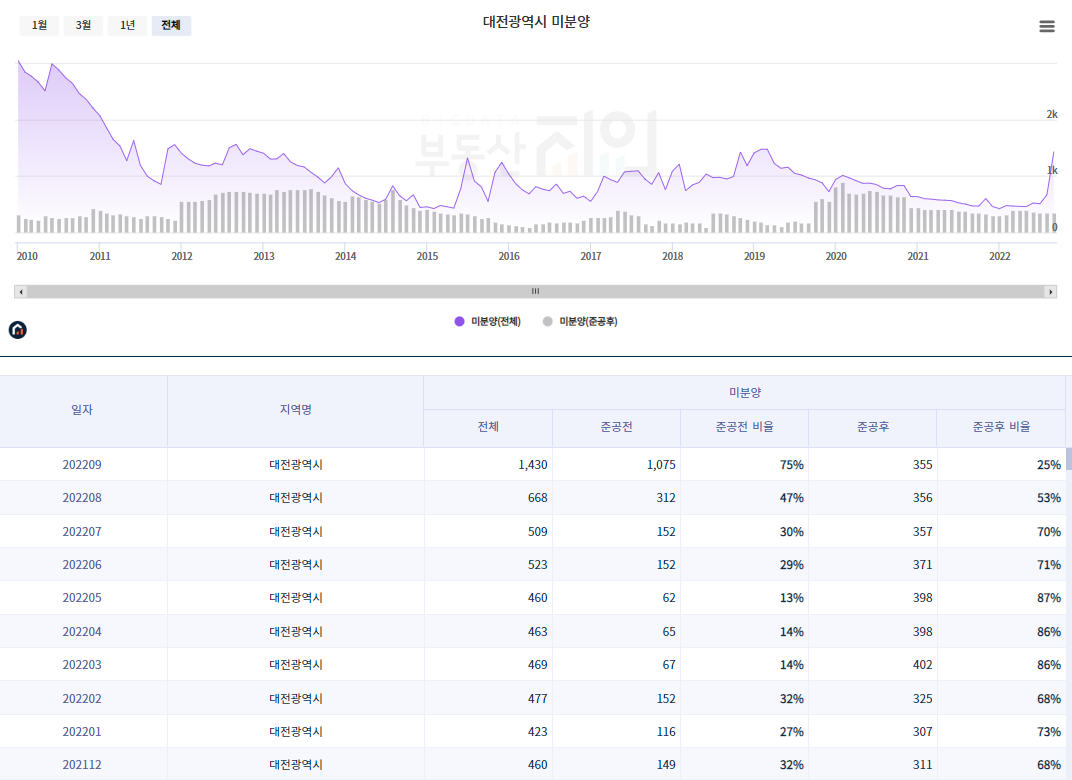Image resolution: width=1072 pixels, height=780 pixels.
Task: Select the 1월 range button
Action: 39,25
